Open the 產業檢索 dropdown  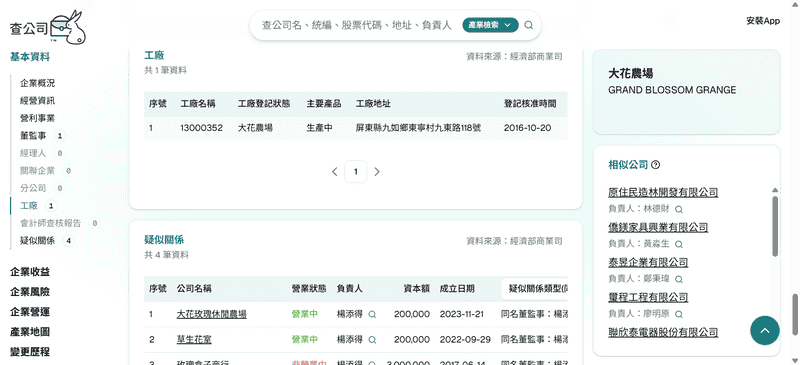[x=490, y=25]
